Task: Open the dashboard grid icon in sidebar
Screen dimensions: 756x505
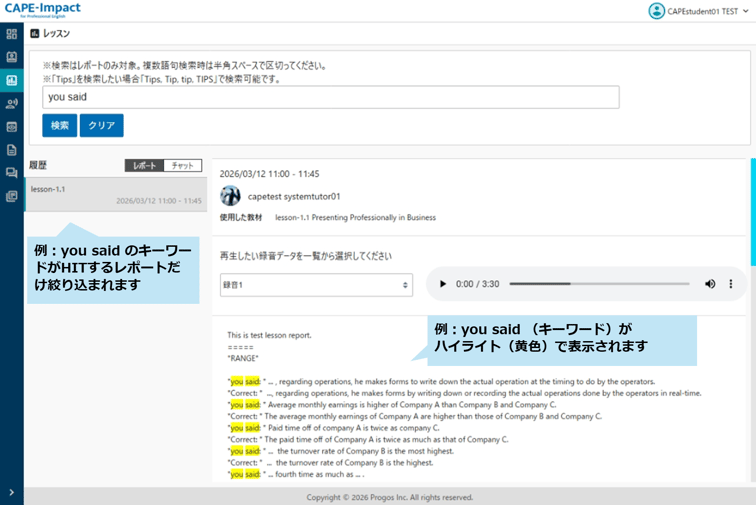Action: [11, 34]
